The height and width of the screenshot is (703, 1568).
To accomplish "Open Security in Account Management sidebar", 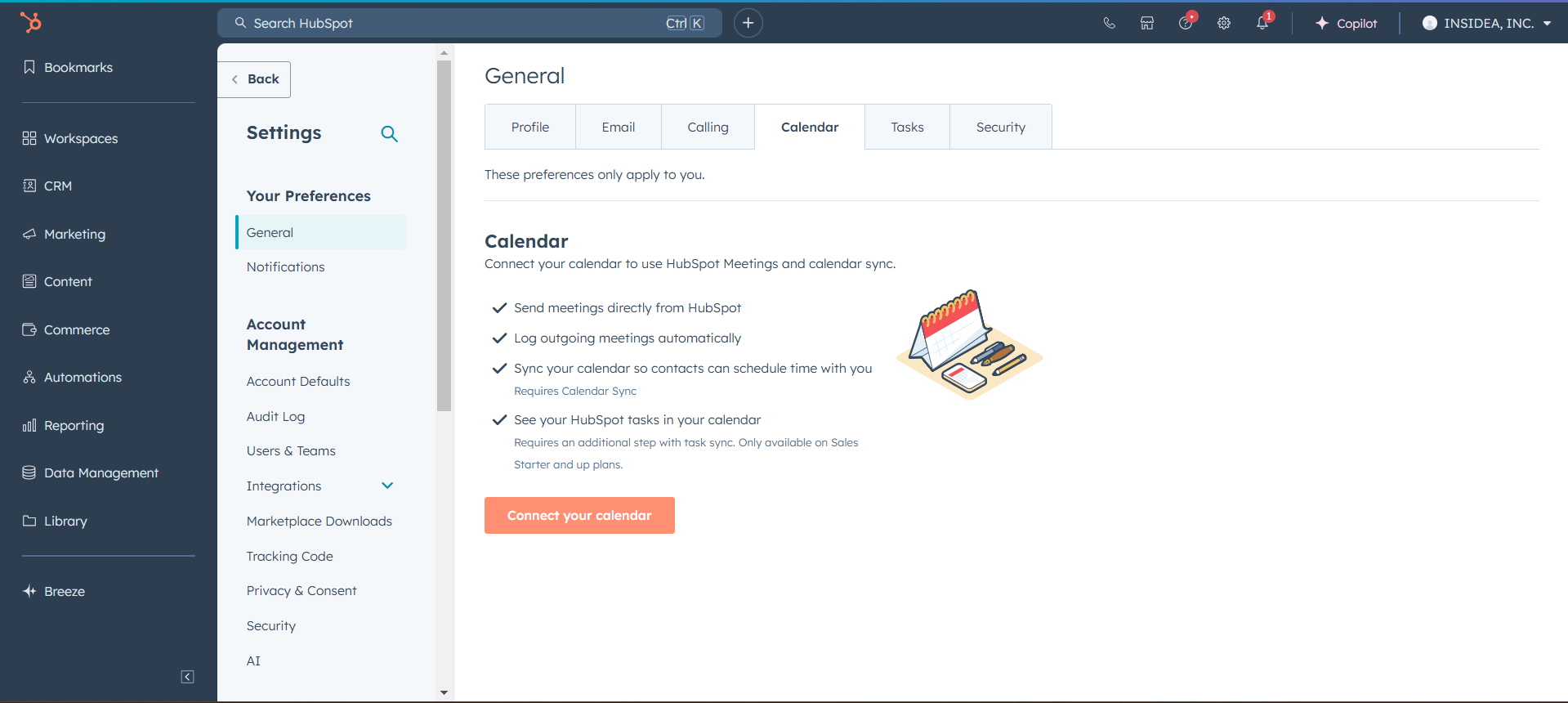I will point(270,625).
